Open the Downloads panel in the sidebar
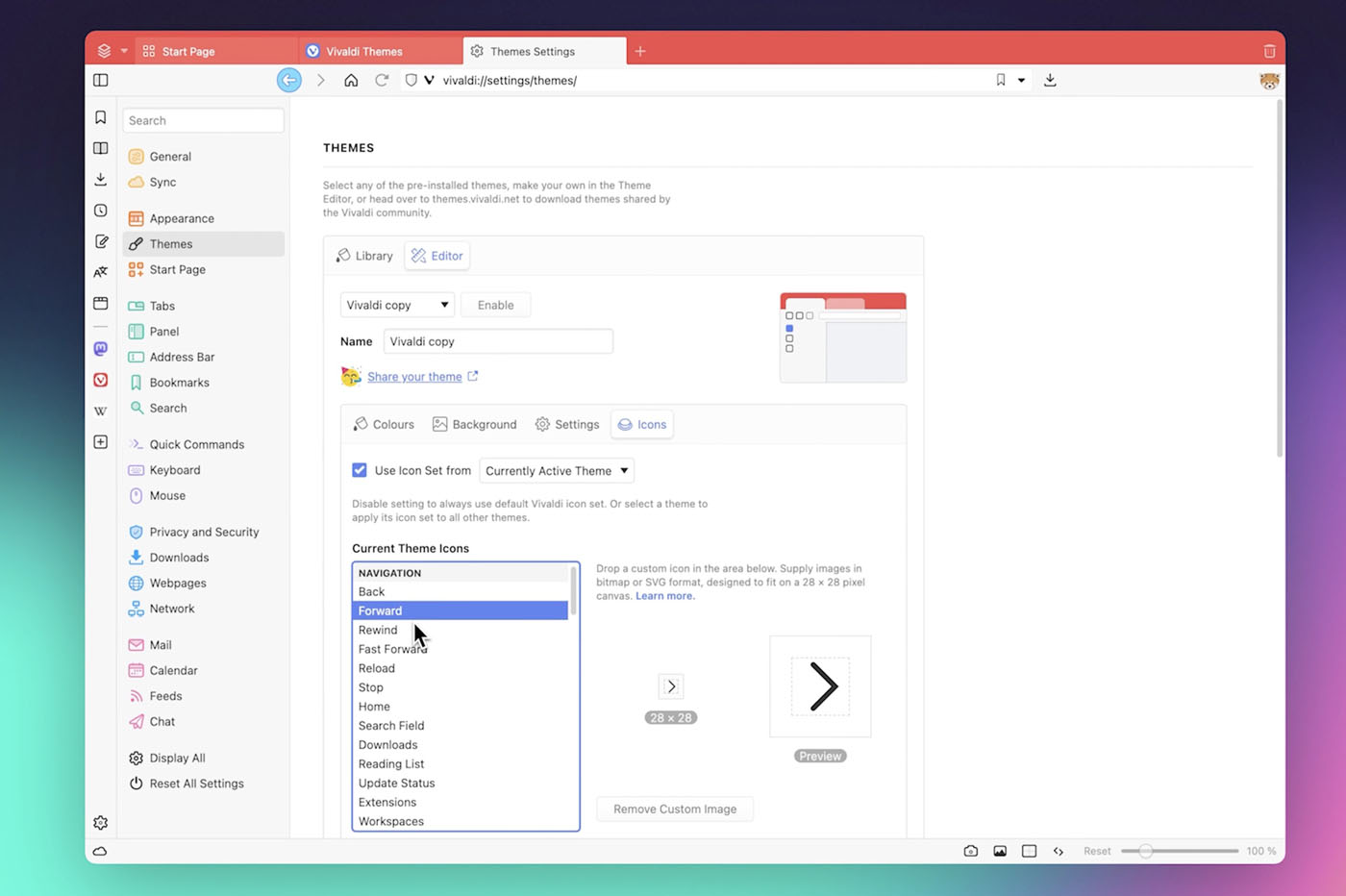Screen dimensions: 1346x896 (101, 180)
